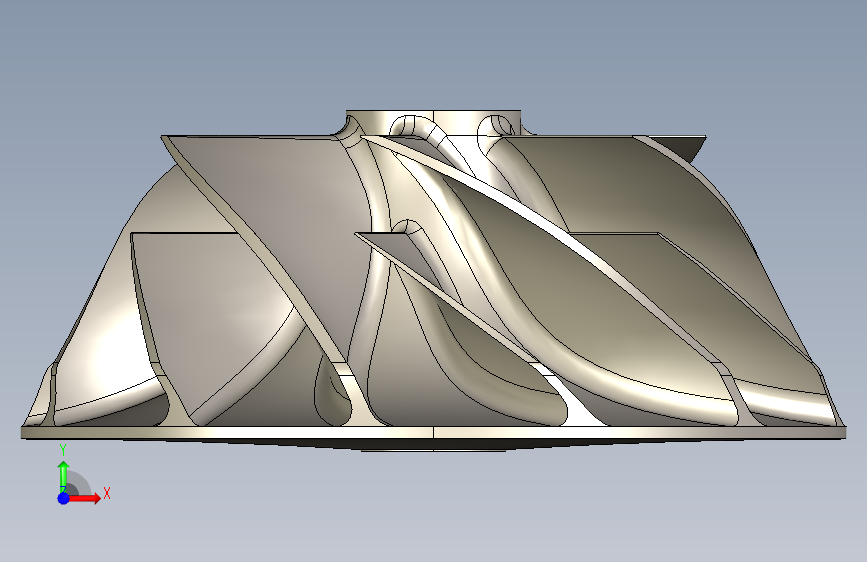This screenshot has height=562, width=867.
Task: Click the red X axis arrow
Action: click(85, 498)
